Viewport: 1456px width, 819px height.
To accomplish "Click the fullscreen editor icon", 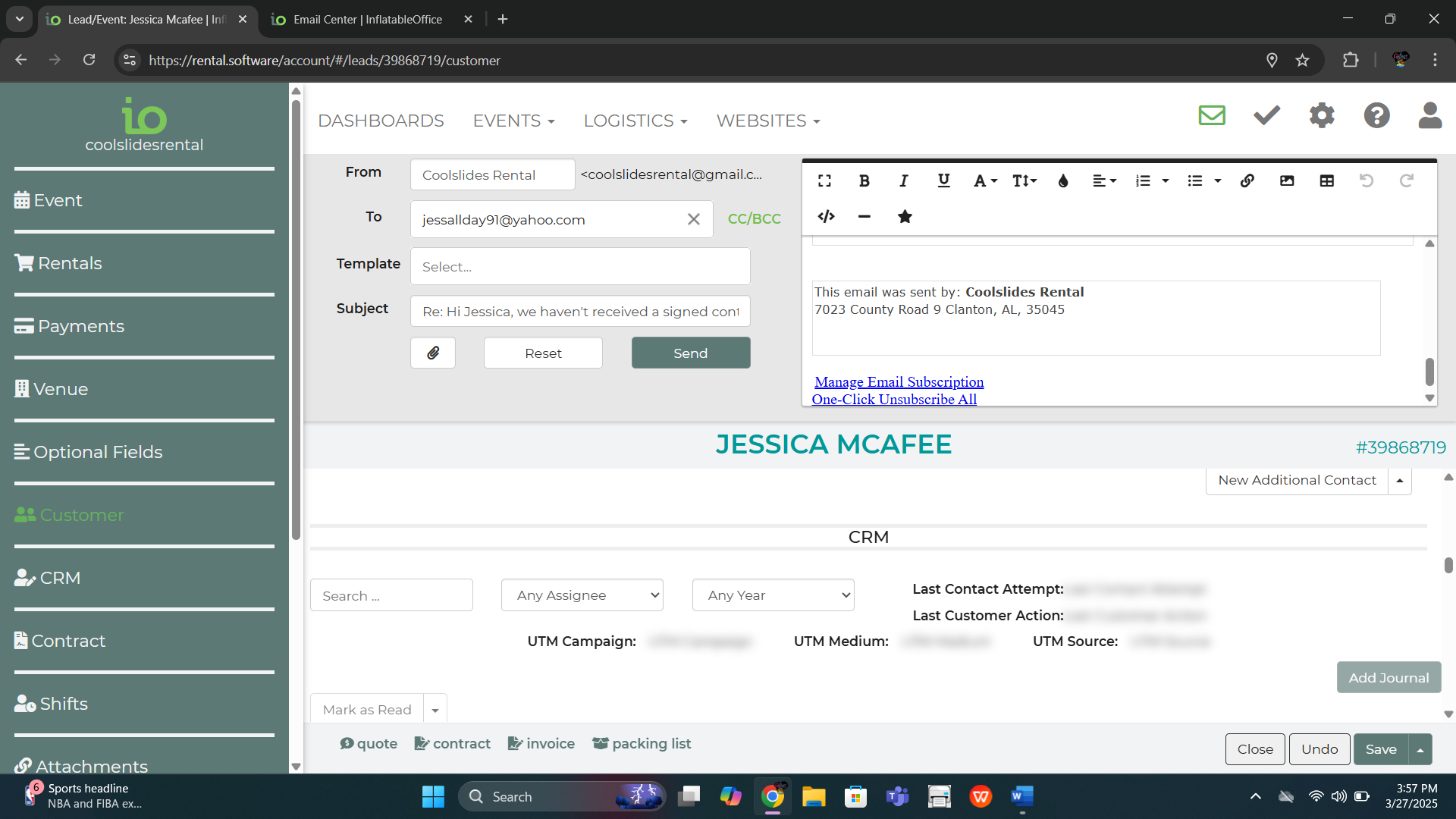I will pos(824,181).
